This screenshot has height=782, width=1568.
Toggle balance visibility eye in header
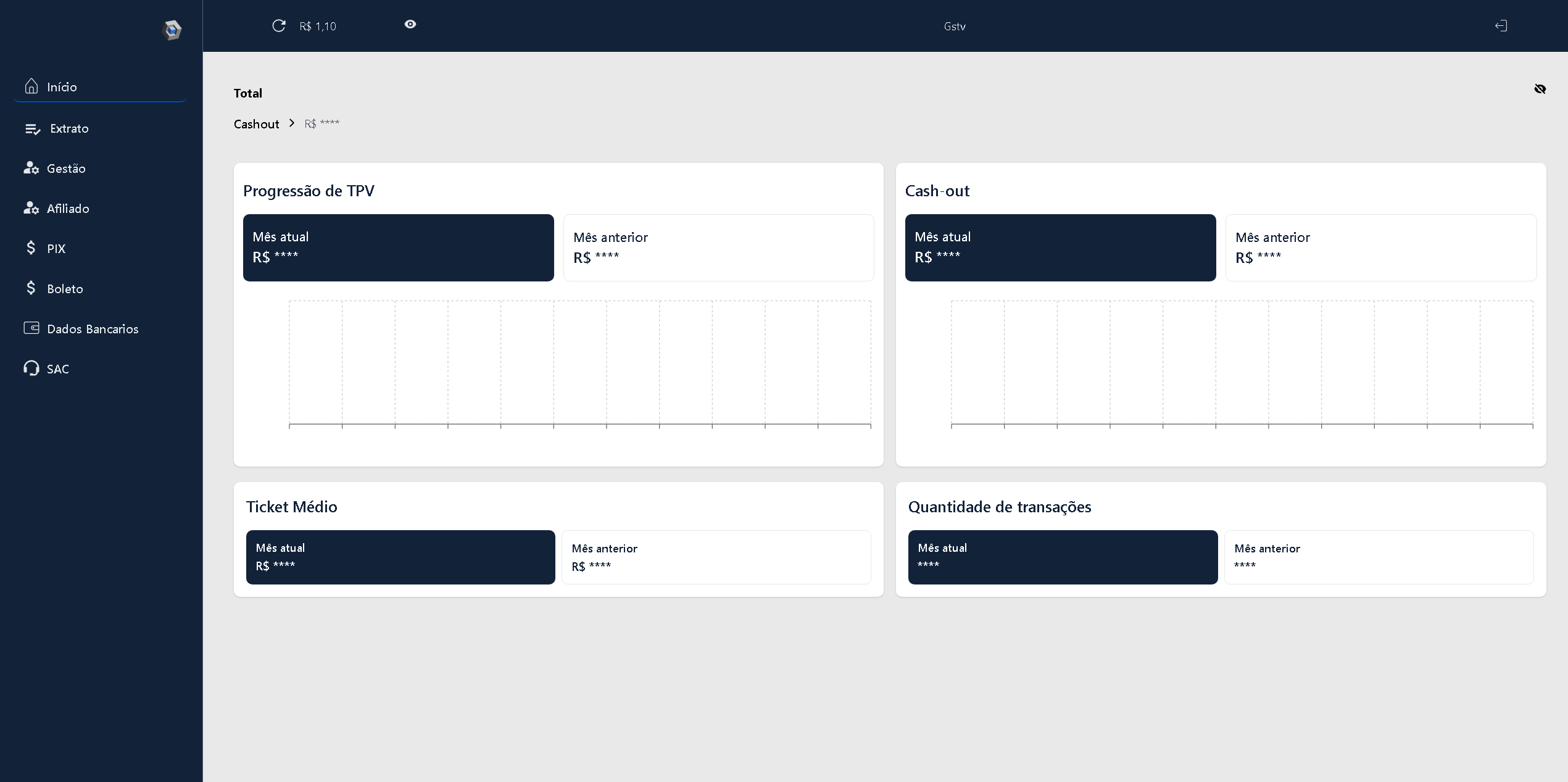tap(410, 24)
